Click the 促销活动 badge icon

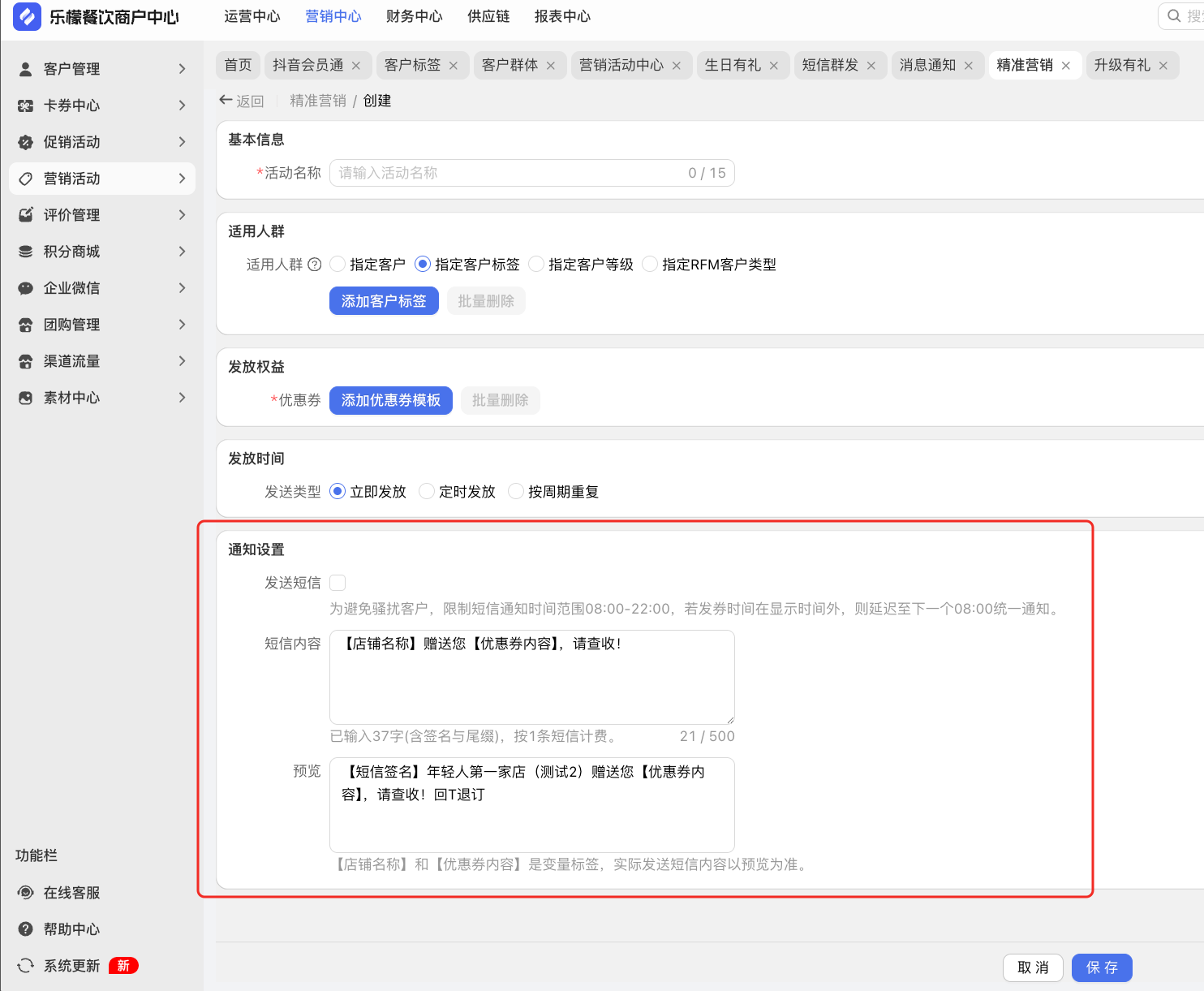(x=26, y=142)
